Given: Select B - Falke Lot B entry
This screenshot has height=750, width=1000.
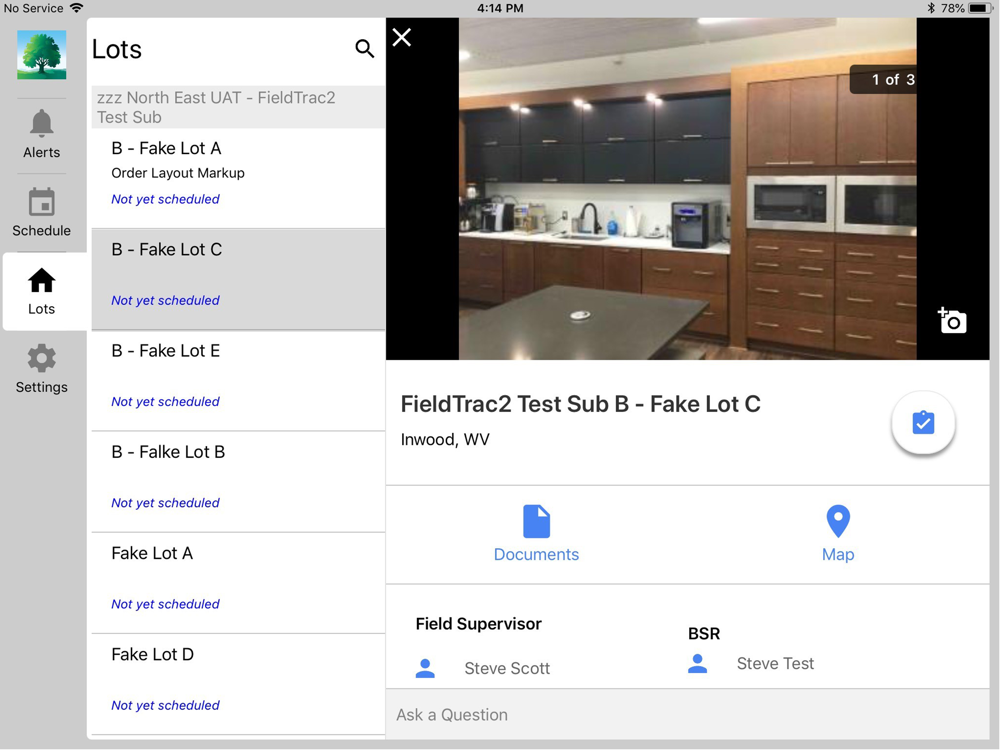Looking at the screenshot, I should (239, 482).
